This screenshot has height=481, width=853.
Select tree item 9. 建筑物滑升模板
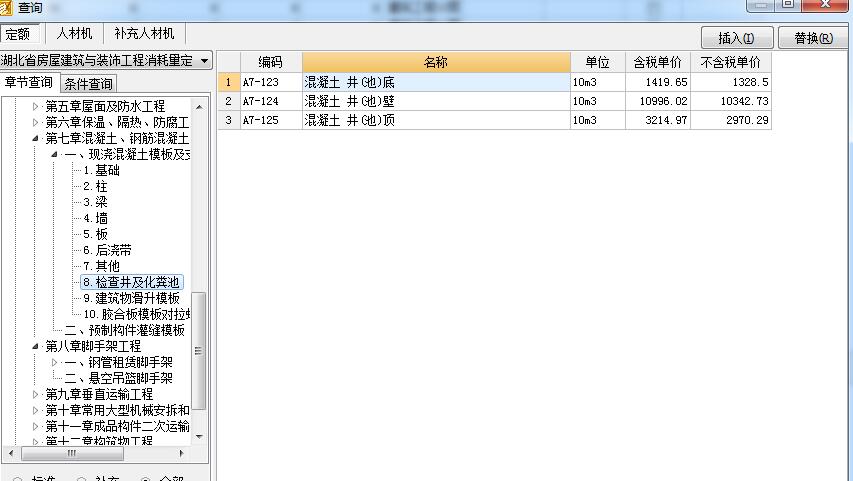coord(131,298)
